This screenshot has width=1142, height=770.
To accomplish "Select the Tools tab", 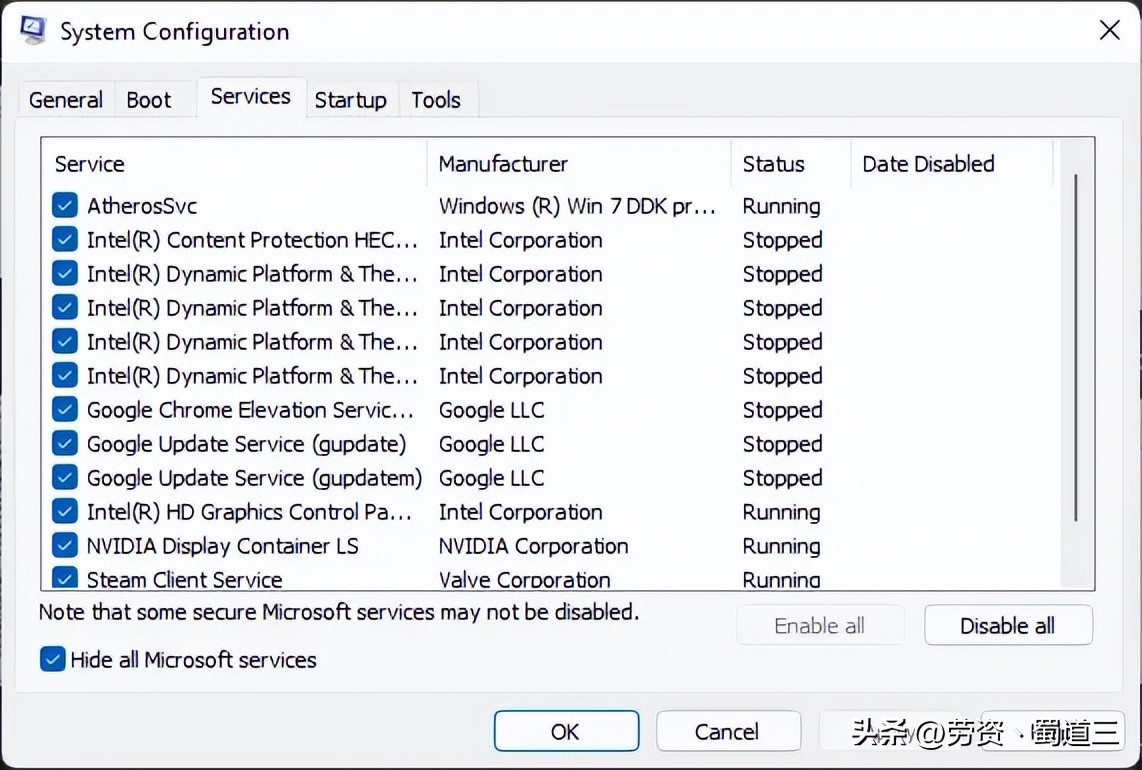I will point(436,100).
